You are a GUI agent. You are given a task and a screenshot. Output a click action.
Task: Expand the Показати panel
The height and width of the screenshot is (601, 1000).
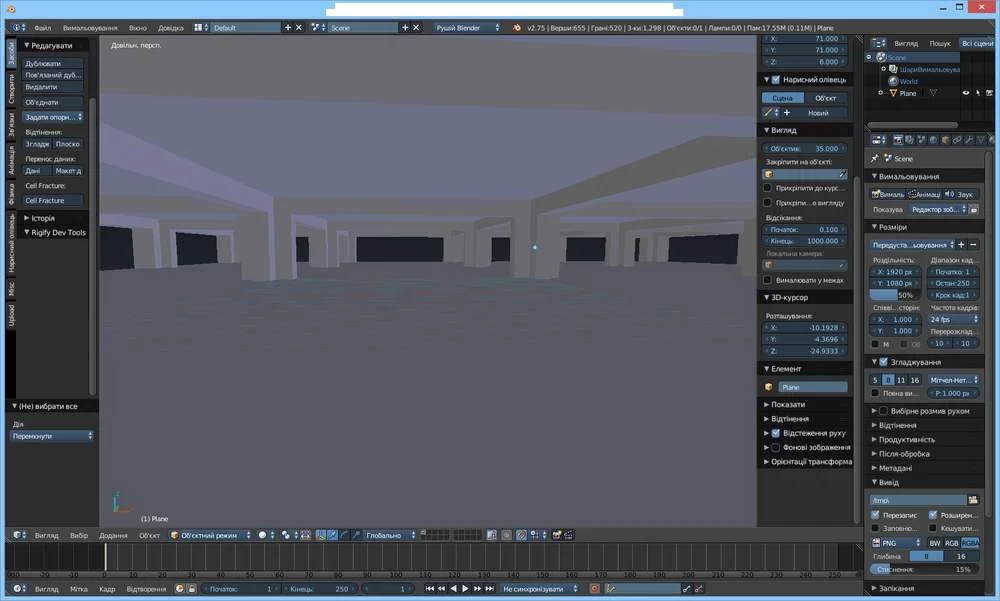(x=788, y=404)
